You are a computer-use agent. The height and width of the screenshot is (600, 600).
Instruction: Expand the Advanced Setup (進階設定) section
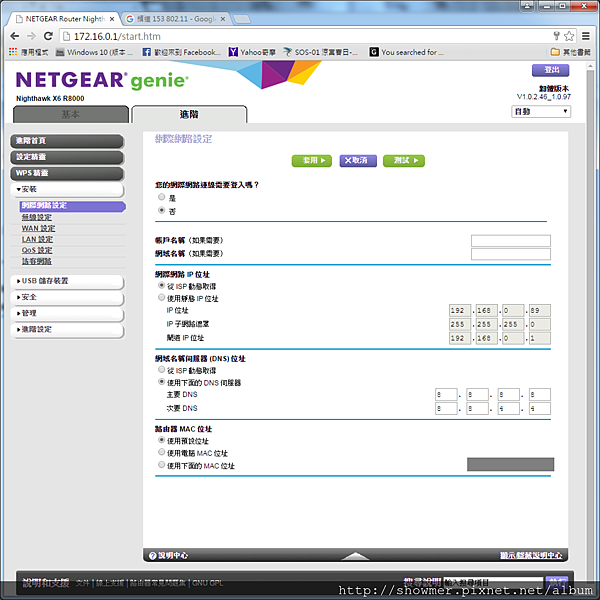tap(67, 329)
